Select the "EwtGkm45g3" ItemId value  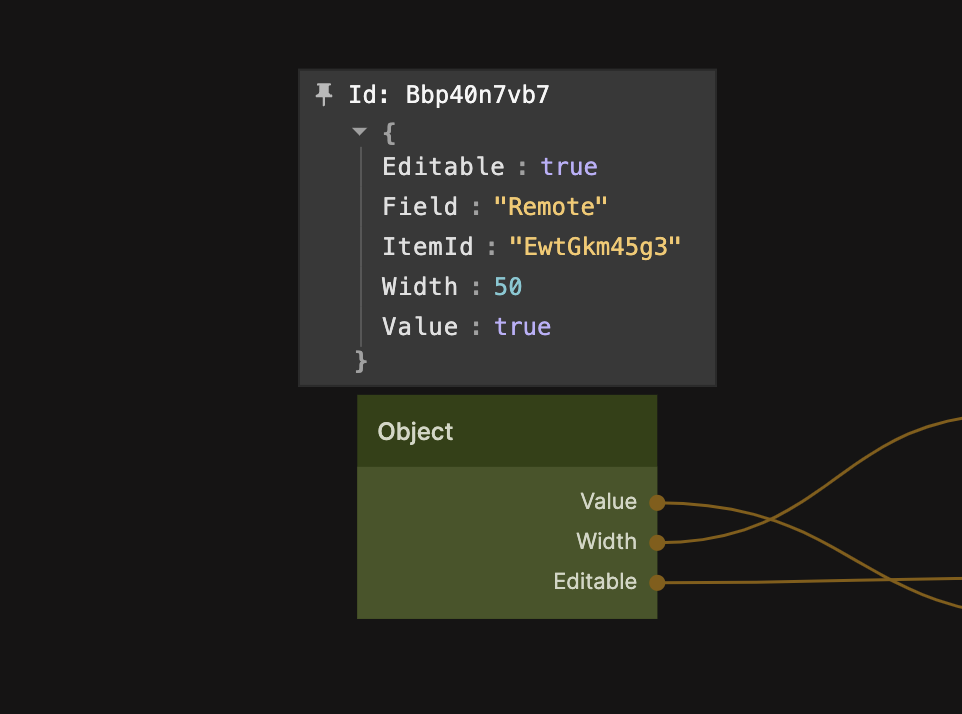coord(595,247)
